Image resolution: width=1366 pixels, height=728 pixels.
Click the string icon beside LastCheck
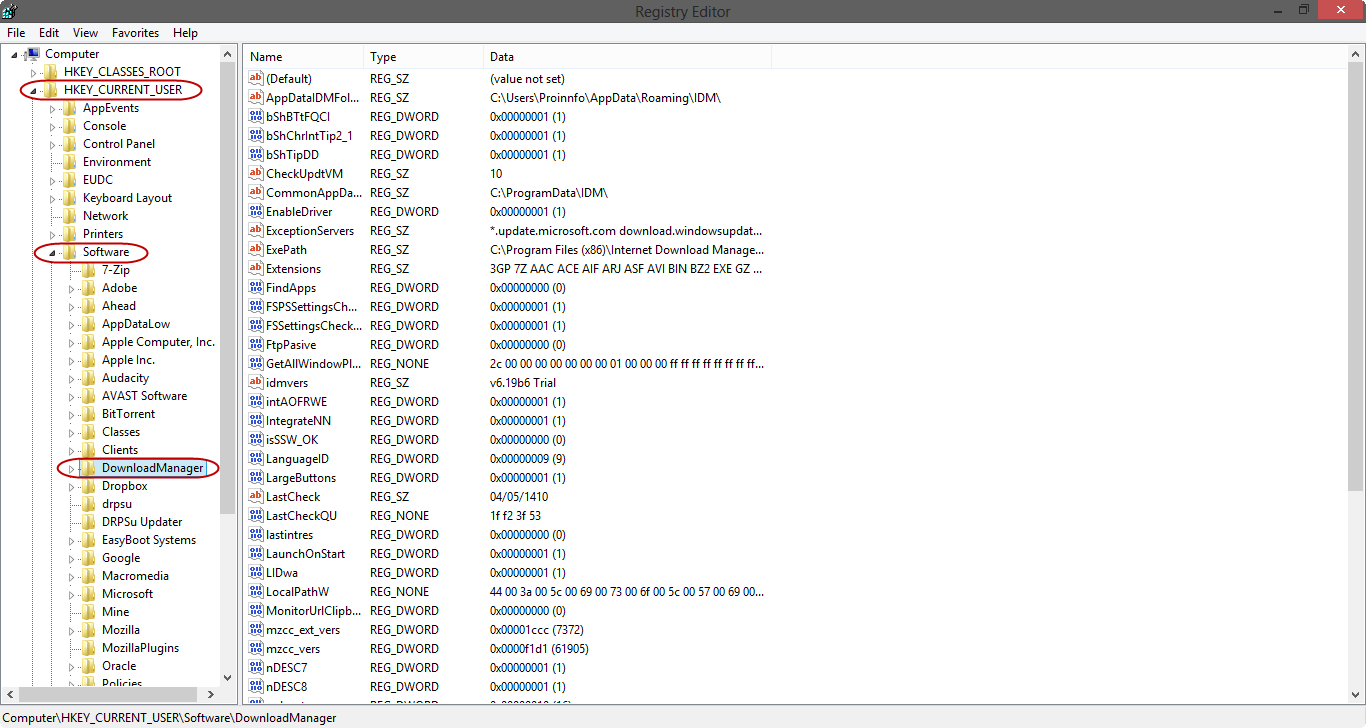point(256,496)
